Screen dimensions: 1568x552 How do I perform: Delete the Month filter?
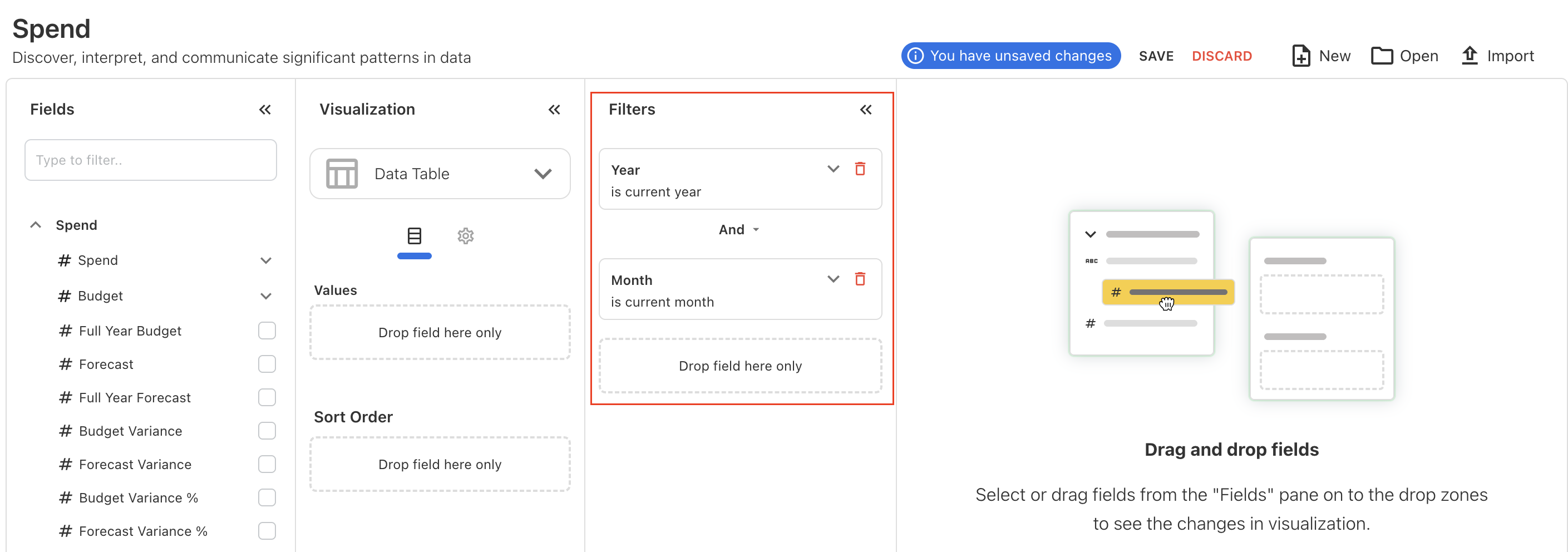click(860, 279)
